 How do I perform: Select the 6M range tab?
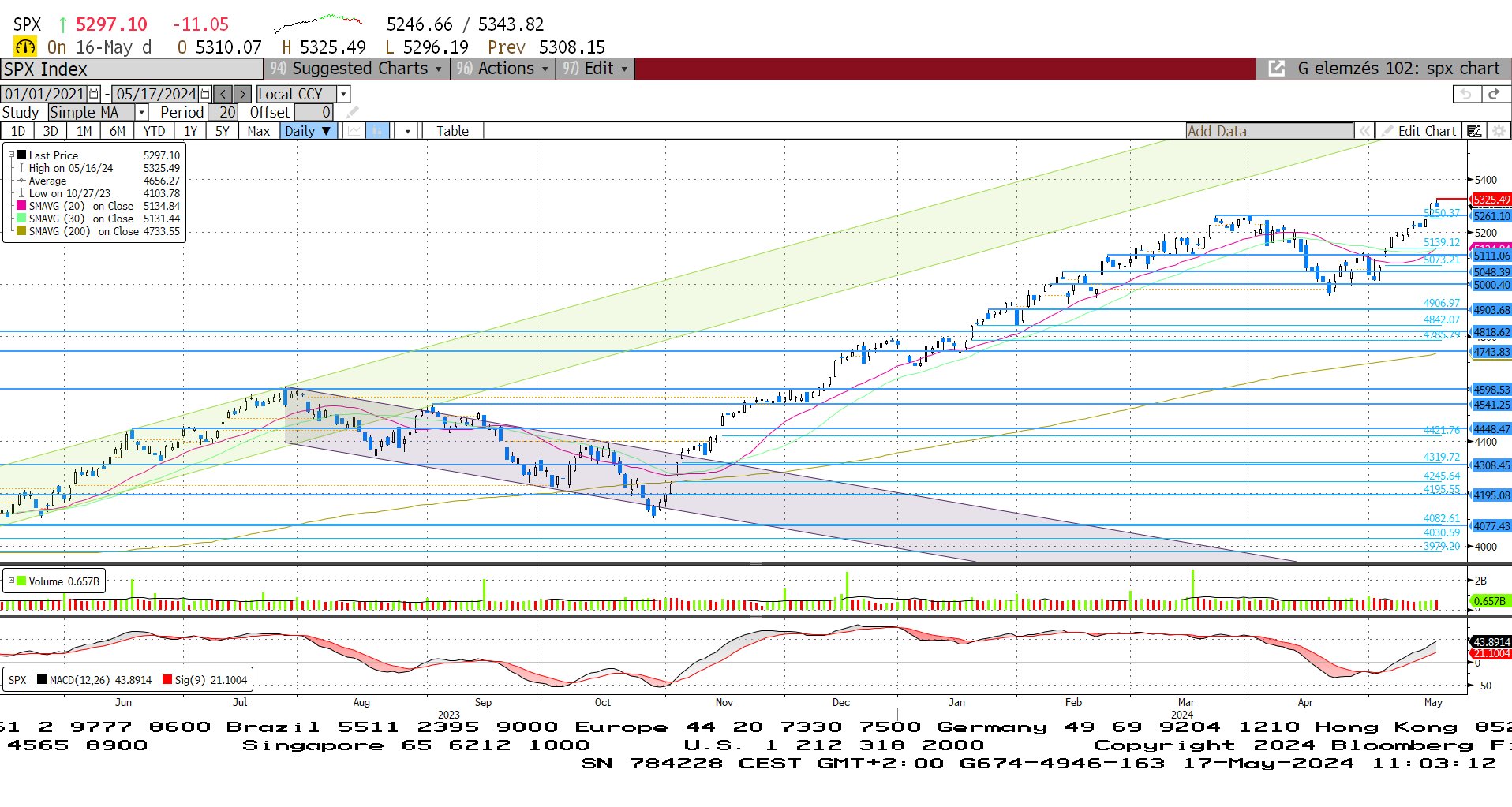coord(117,131)
